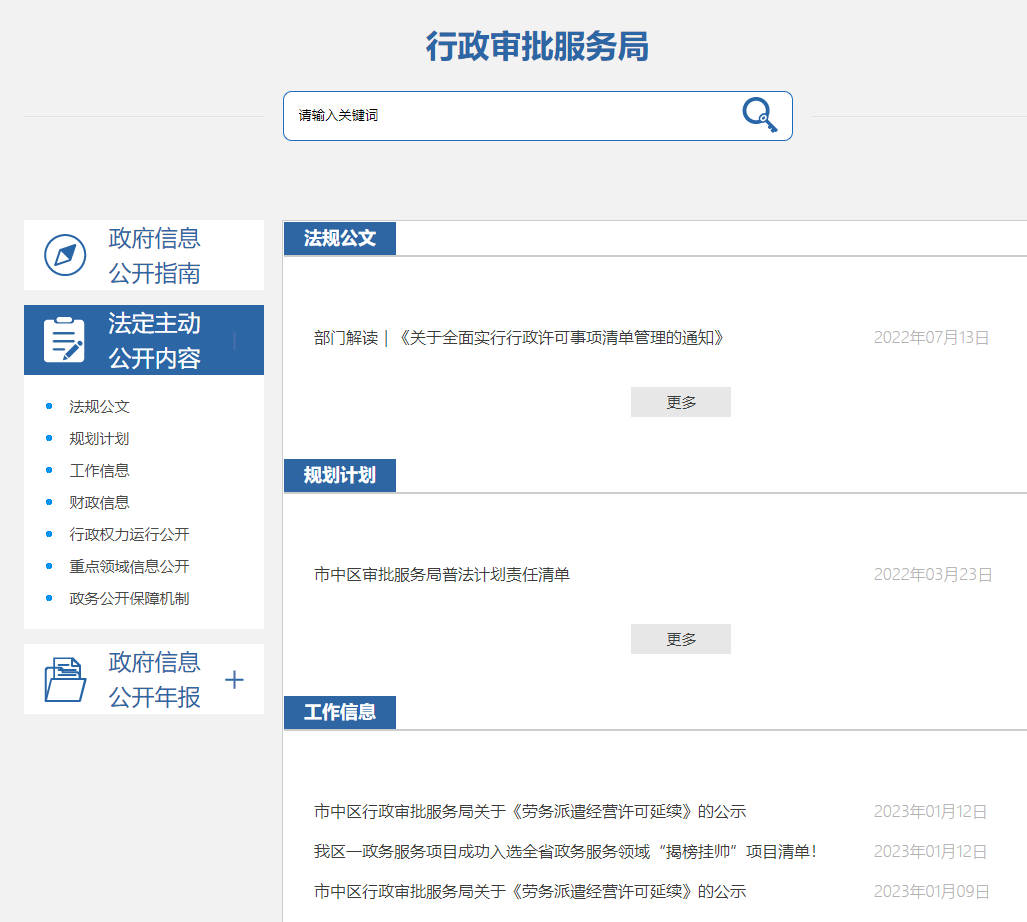Screen dimensions: 1027x922
Task: Go to 规划计划 in sidebar list
Action: tap(100, 439)
